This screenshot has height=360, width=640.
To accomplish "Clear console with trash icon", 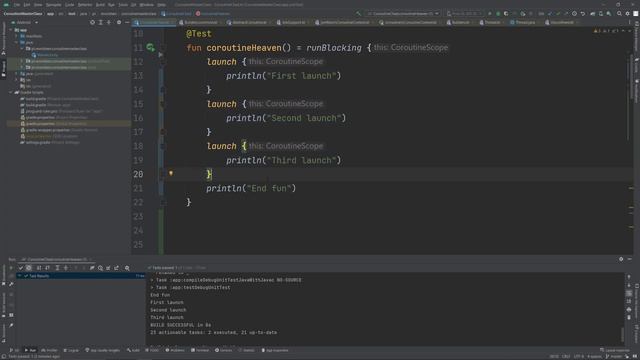I will (x=629, y=317).
